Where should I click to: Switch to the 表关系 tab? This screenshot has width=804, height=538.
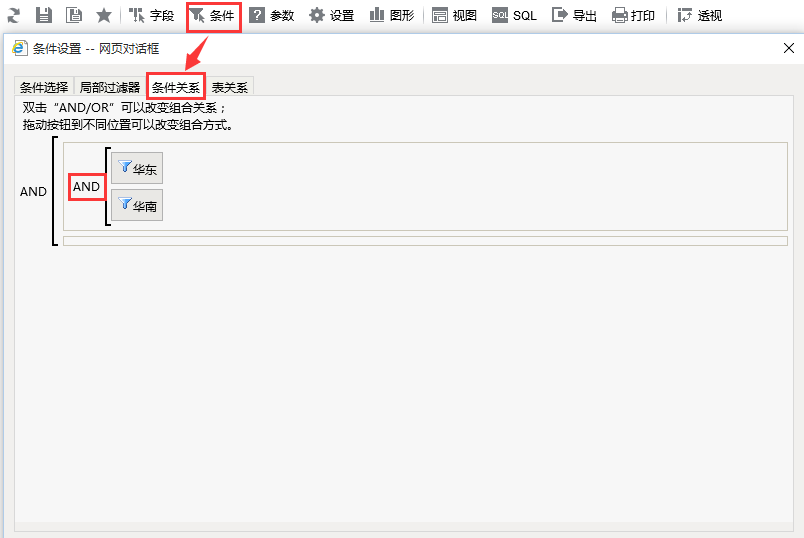click(x=230, y=87)
